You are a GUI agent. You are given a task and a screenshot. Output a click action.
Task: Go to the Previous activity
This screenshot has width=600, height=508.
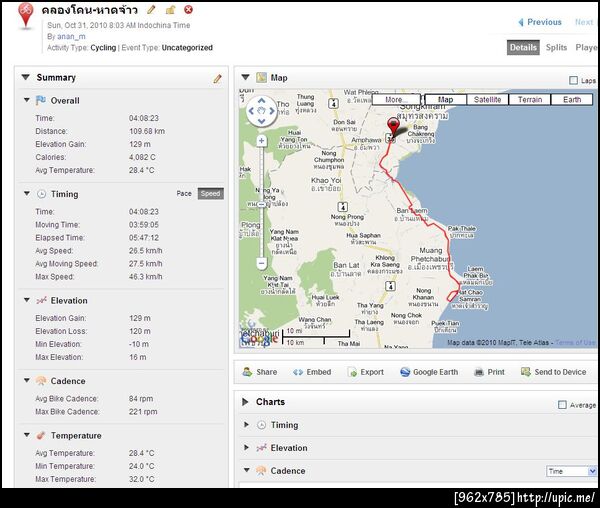540,22
